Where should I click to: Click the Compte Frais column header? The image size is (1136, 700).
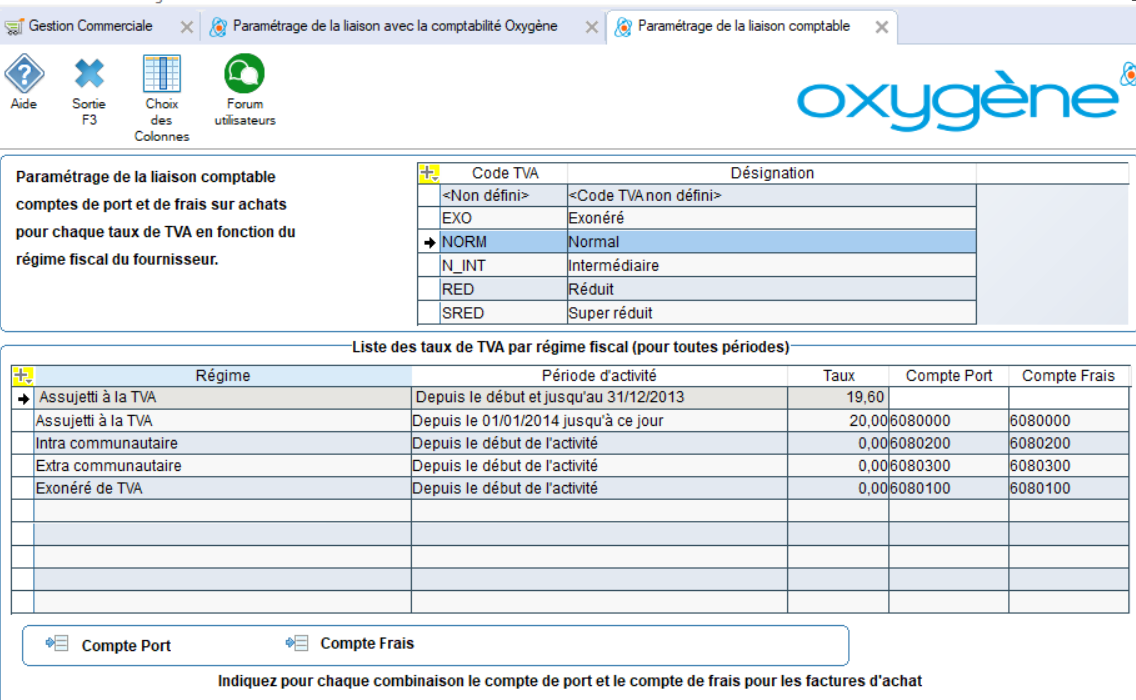[1068, 375]
